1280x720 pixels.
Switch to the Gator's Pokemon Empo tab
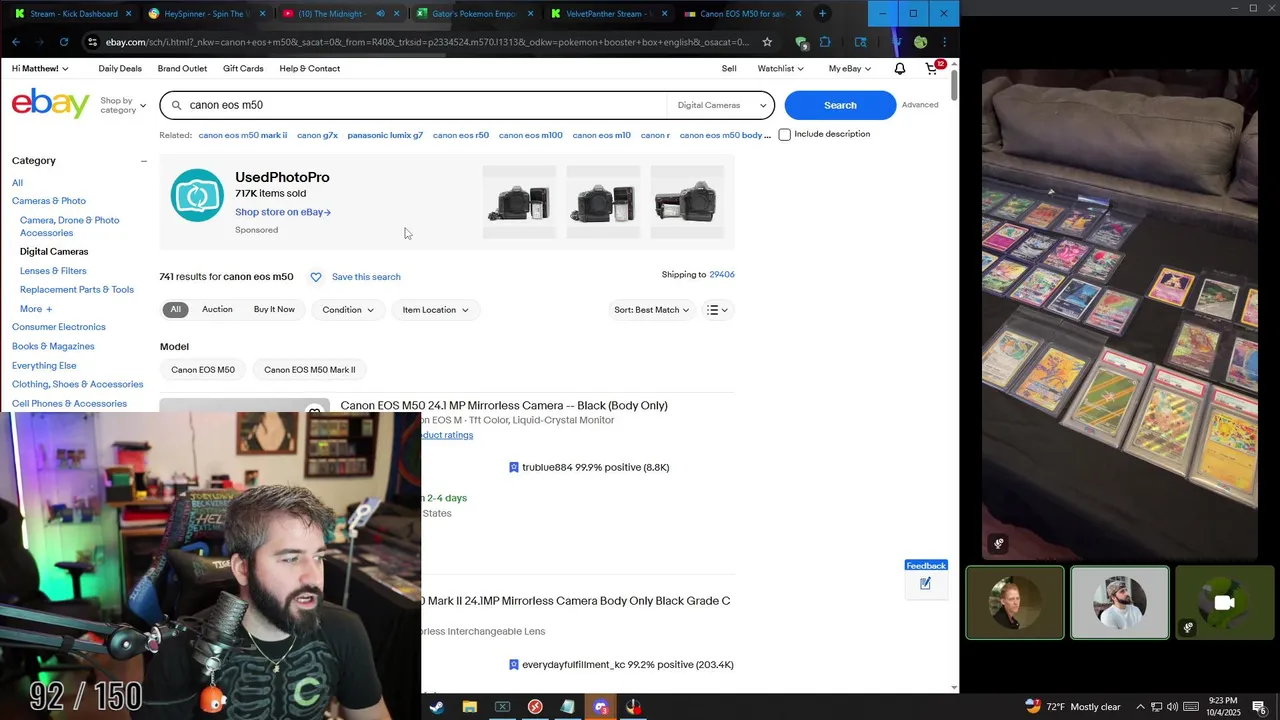472,14
